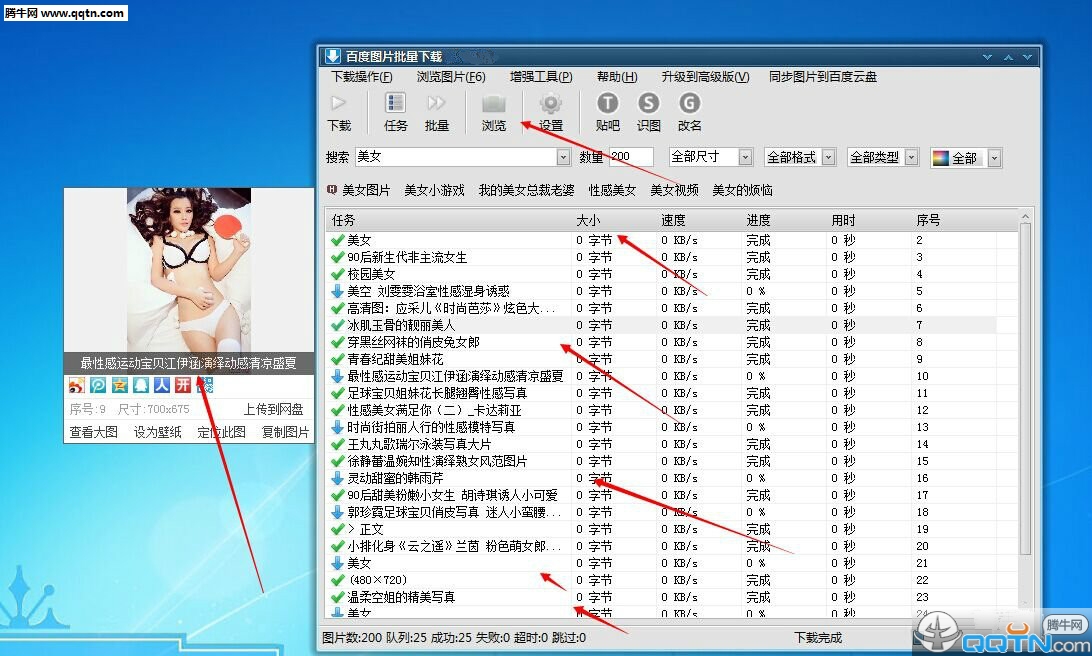This screenshot has height=656, width=1092.
Task: Open the 任务 task list icon
Action: [396, 103]
